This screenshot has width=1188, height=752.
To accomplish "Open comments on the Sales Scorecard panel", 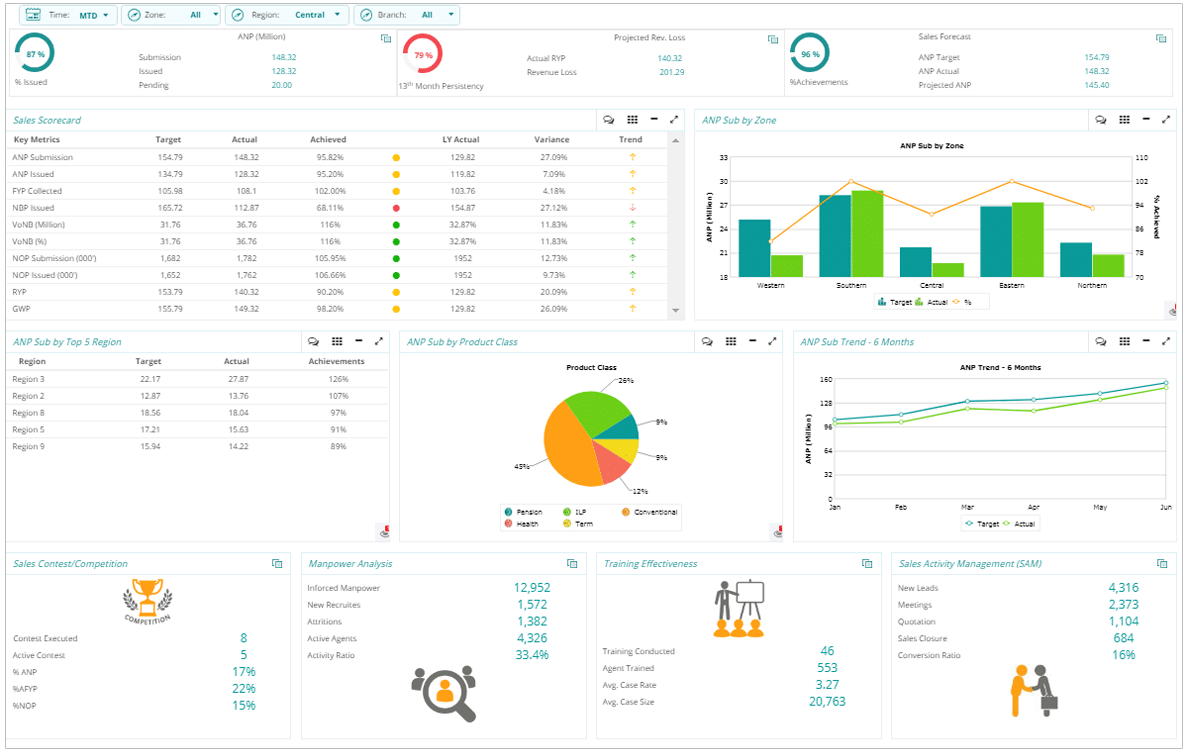I will point(608,120).
